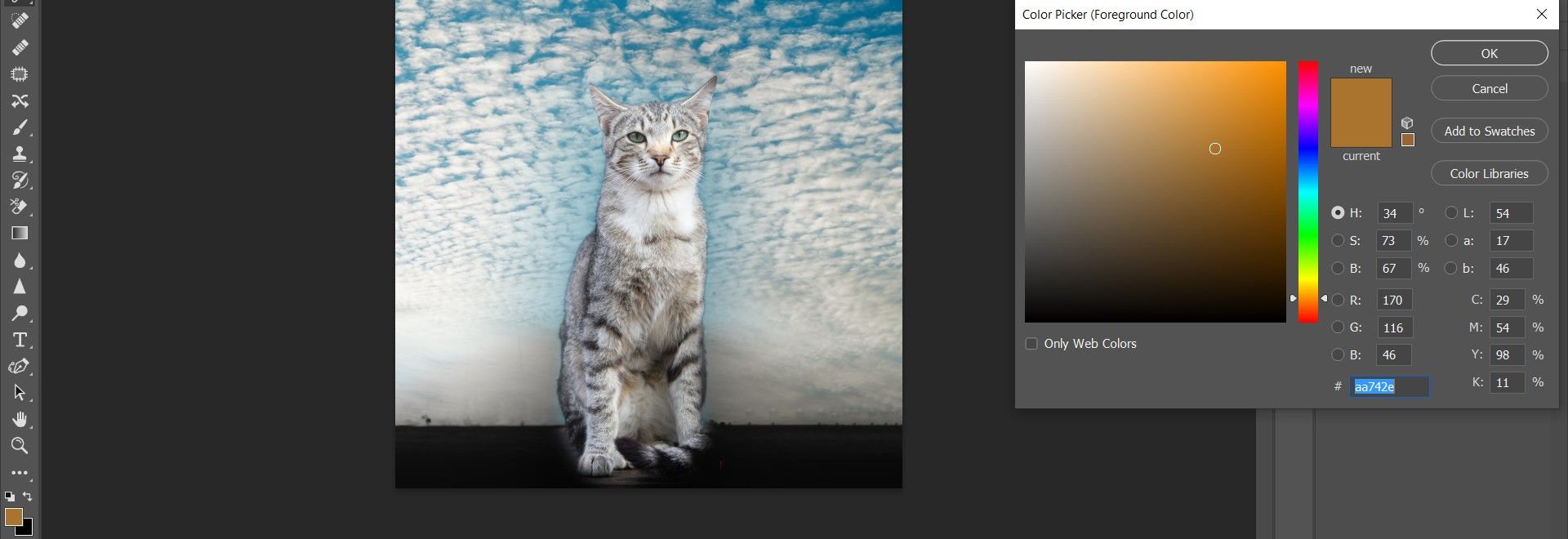
Task: Click the brightness field showing 67
Action: pyautogui.click(x=1395, y=268)
